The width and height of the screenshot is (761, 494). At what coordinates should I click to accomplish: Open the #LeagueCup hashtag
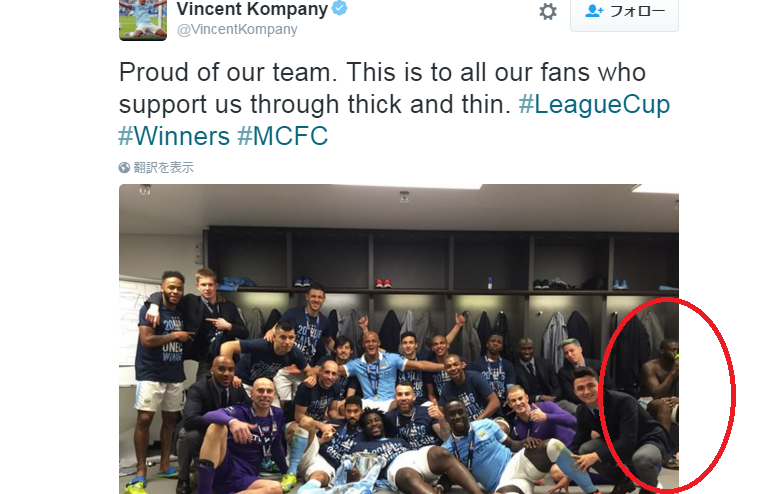594,104
